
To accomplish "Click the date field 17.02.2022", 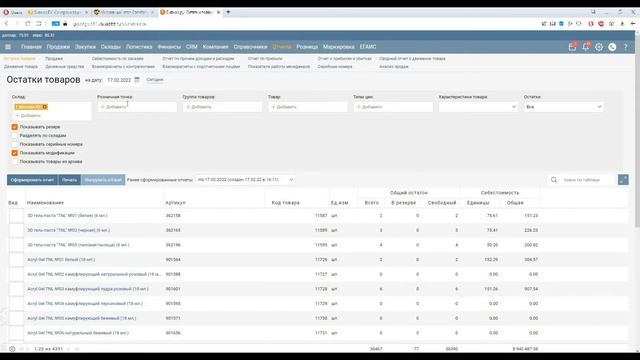I will click(x=119, y=80).
